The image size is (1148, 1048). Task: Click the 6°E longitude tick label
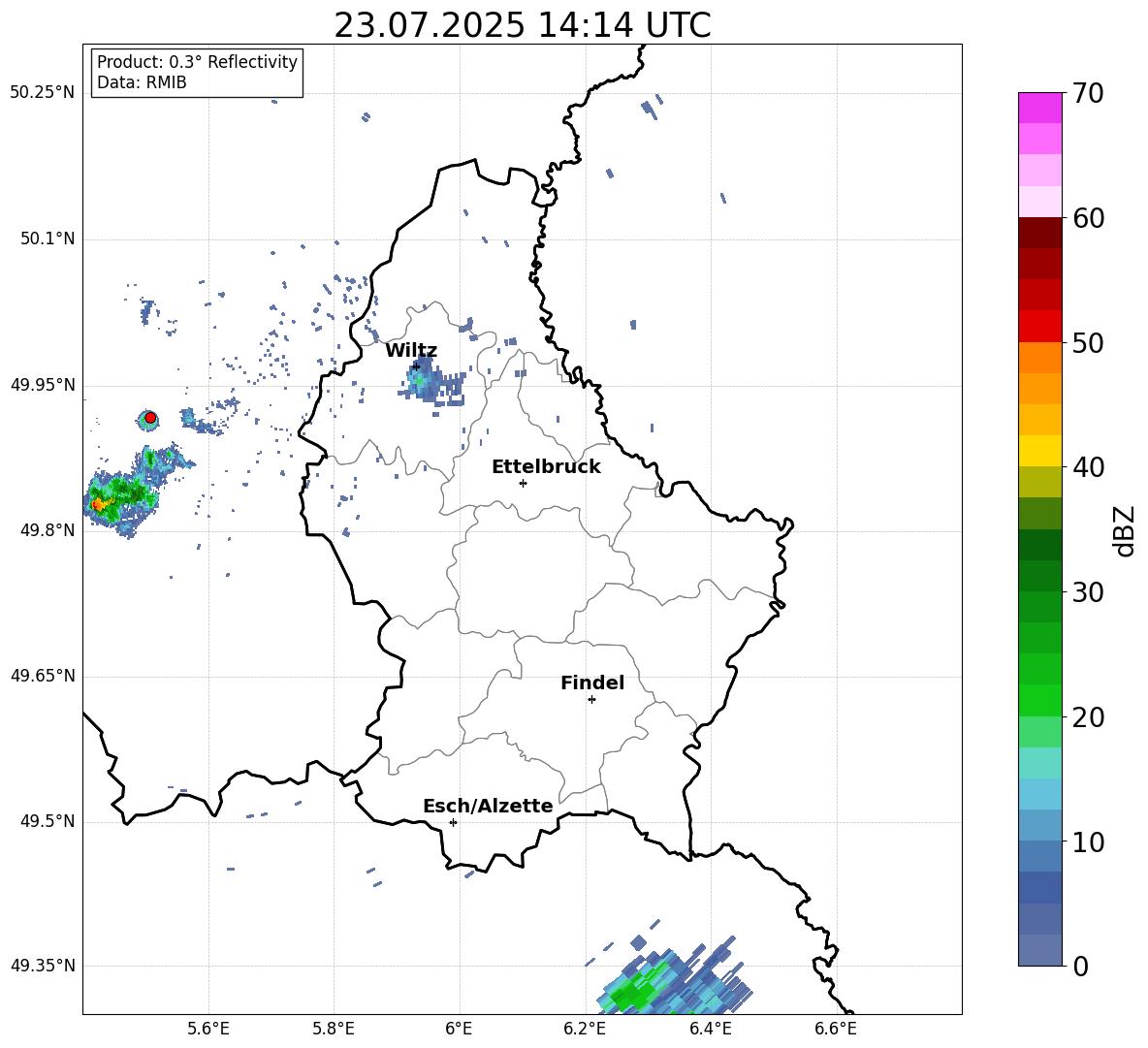click(459, 1029)
